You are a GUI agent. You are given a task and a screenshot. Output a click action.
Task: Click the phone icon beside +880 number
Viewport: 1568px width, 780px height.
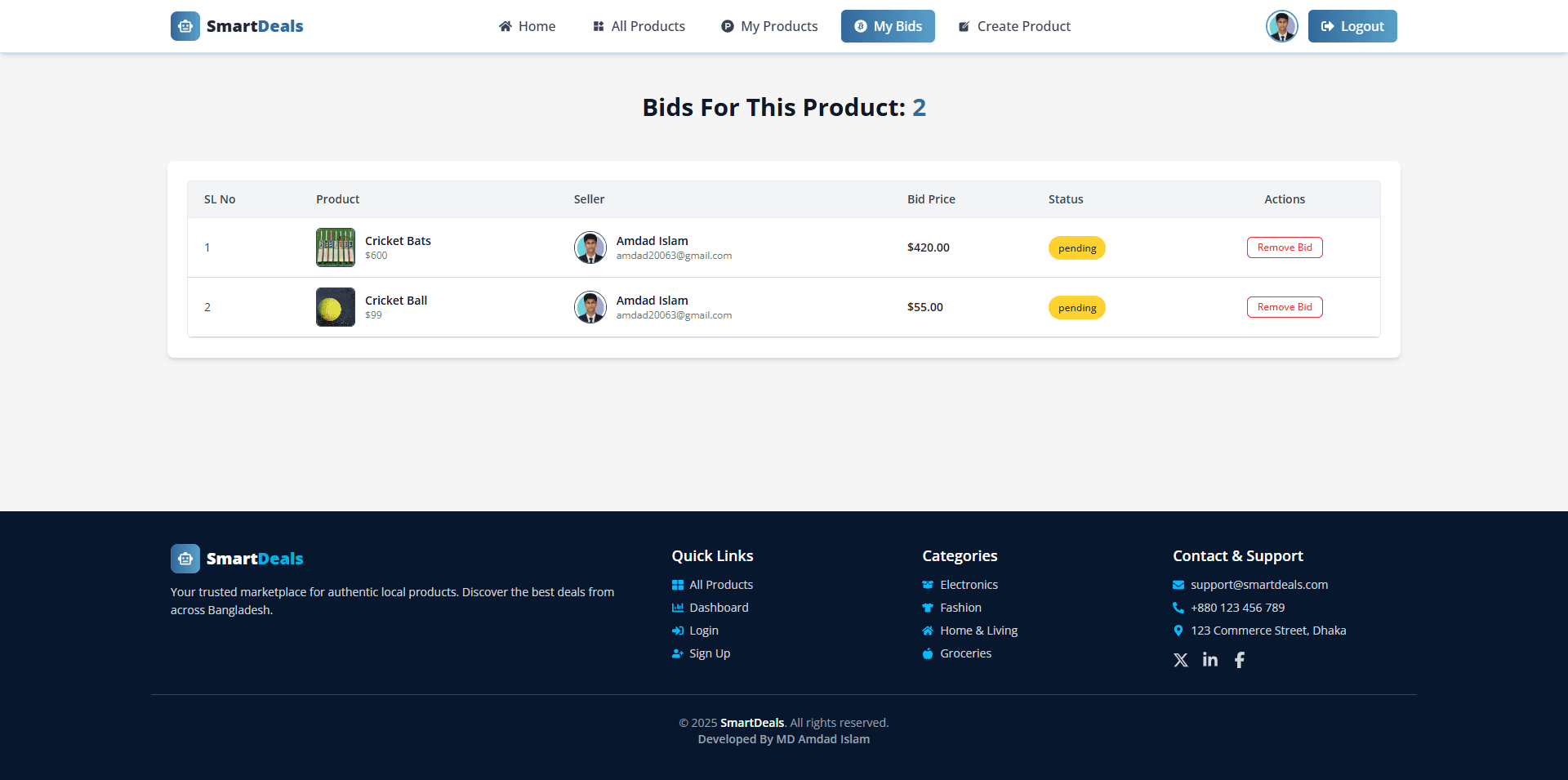[1178, 608]
